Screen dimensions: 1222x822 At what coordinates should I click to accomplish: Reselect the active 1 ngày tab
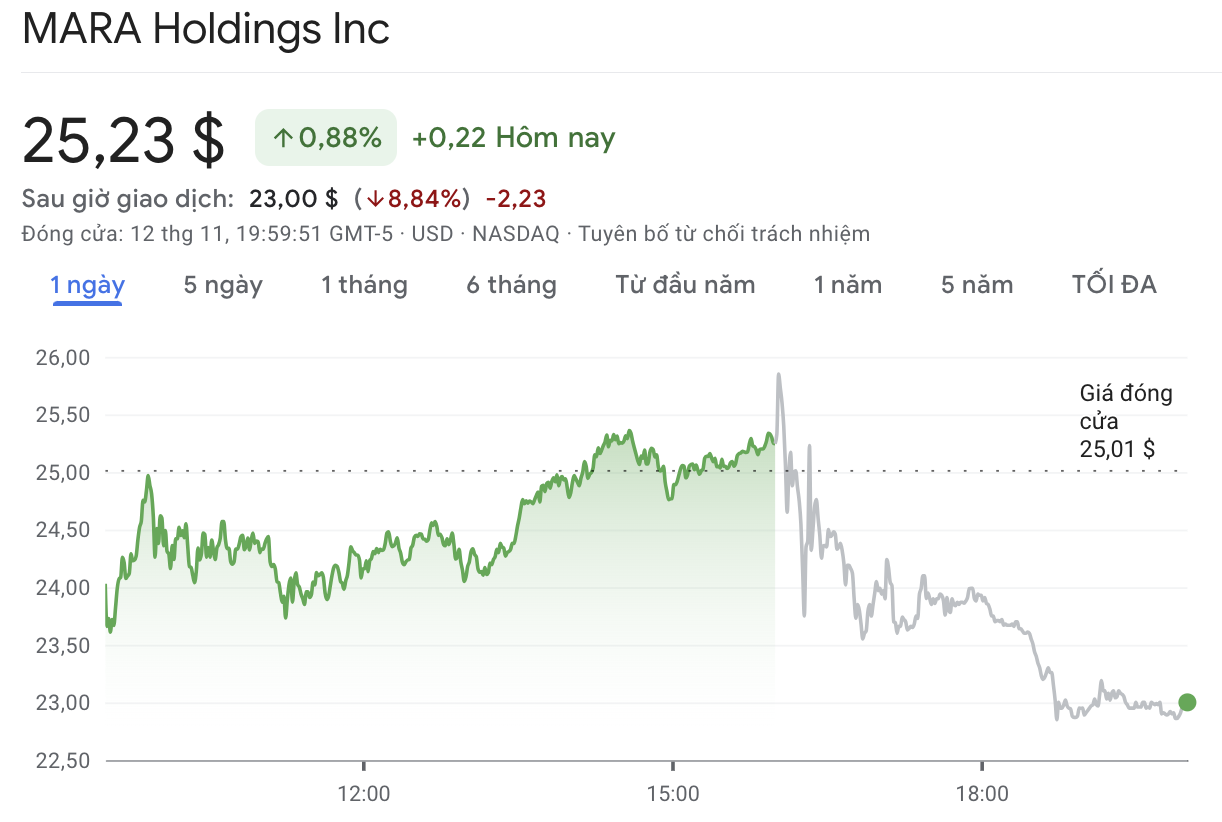[87, 285]
